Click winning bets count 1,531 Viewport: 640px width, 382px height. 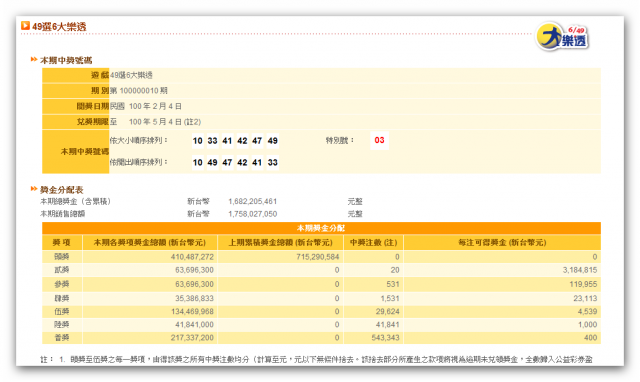[x=390, y=298]
